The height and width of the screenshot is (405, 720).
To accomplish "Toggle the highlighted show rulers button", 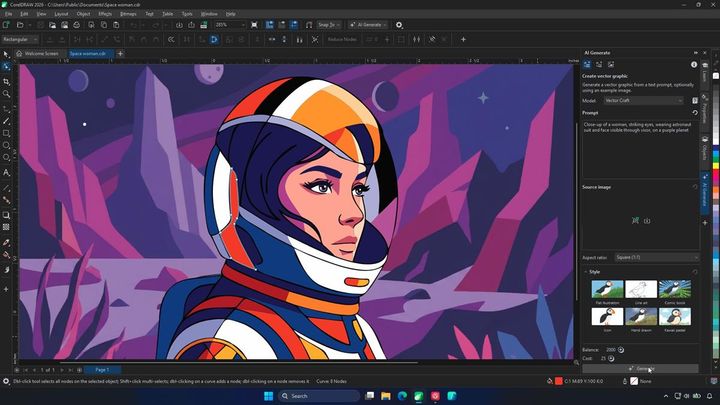I will [x=270, y=25].
